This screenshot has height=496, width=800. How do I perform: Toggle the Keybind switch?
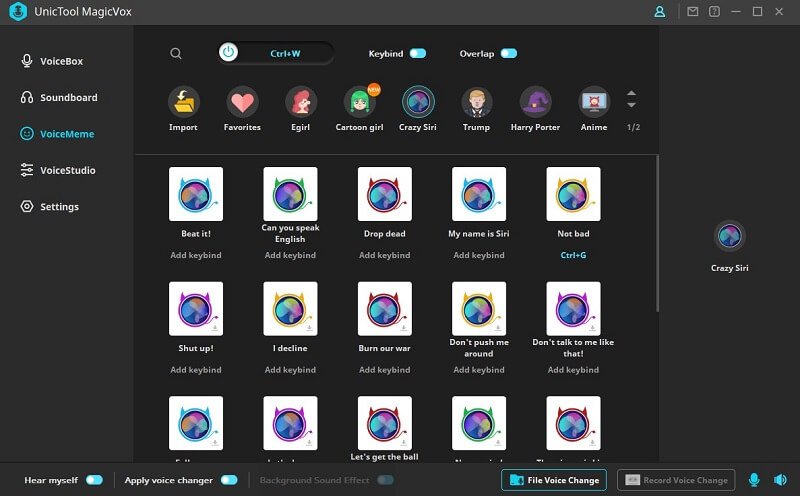(x=418, y=53)
